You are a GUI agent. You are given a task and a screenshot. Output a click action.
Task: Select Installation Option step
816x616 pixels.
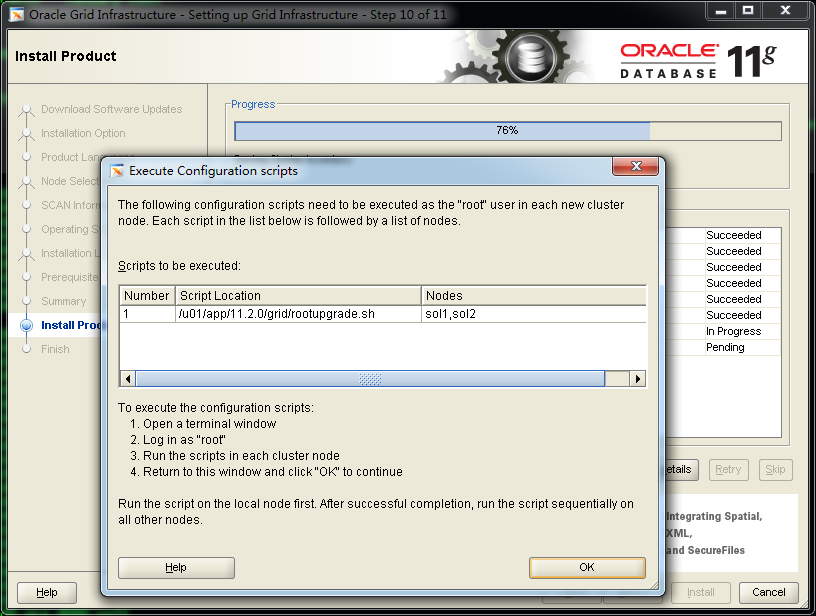pyautogui.click(x=83, y=133)
